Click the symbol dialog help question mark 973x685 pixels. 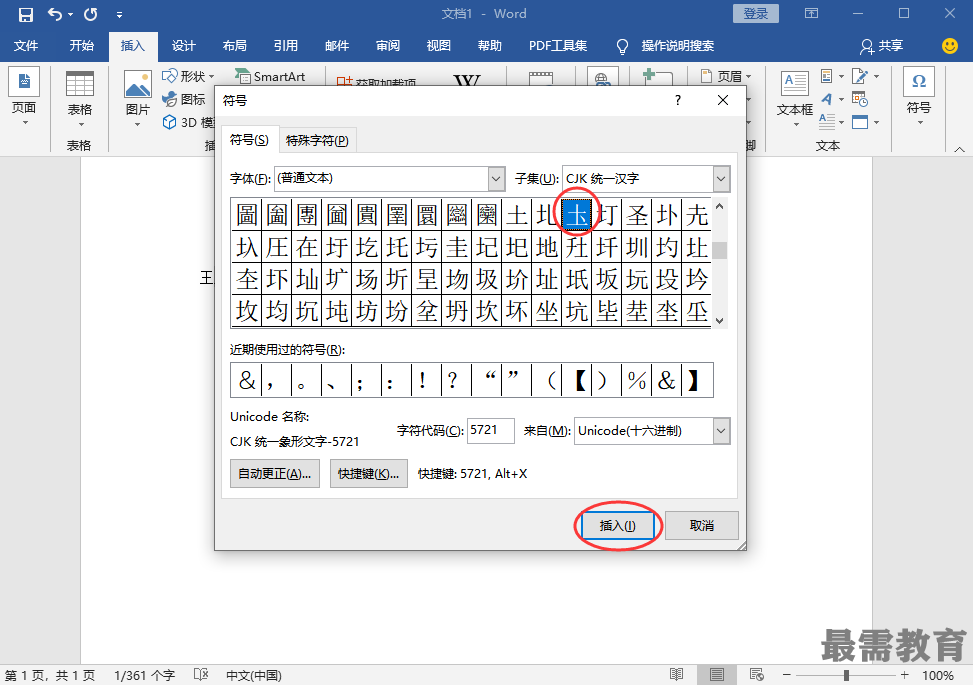(x=678, y=100)
